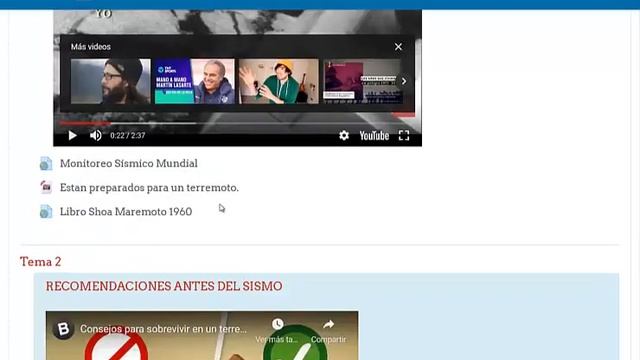640x360 pixels.
Task: Click the 0:22 / 2:37 time display
Action: pos(127,136)
